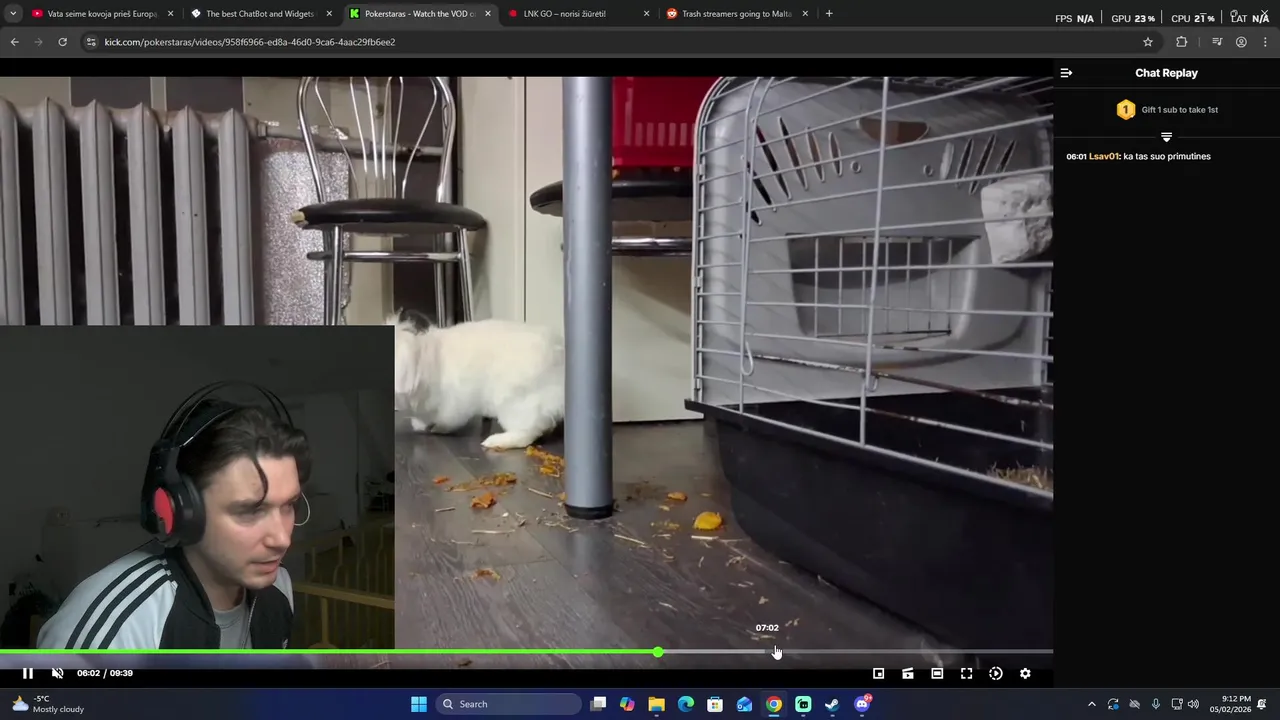Click the tray sync refresh icon
1280x720 pixels.
[x=1113, y=704]
